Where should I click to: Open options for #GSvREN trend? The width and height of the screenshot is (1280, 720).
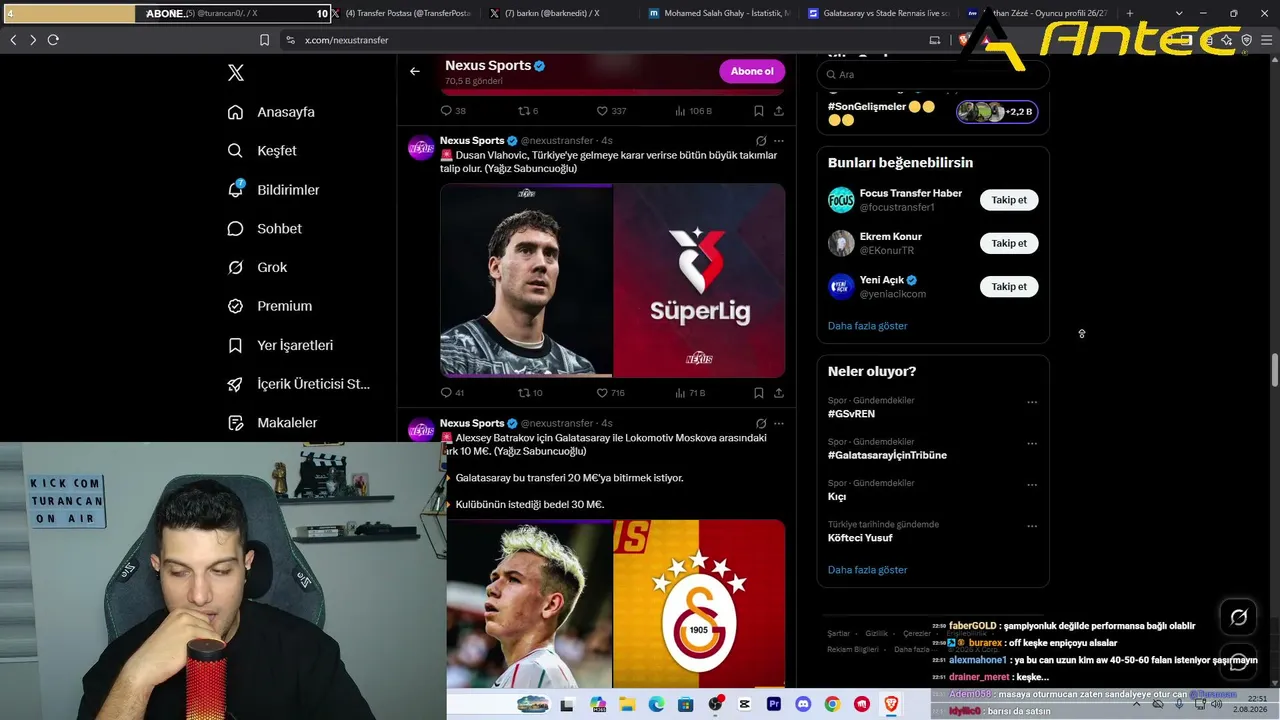click(1032, 402)
